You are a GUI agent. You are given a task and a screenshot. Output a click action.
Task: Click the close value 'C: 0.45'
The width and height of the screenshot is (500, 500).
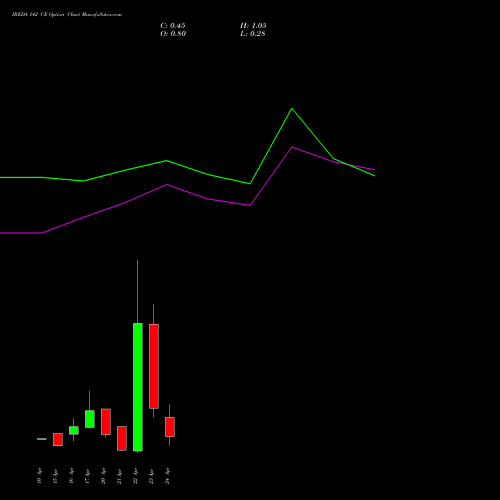pos(173,26)
